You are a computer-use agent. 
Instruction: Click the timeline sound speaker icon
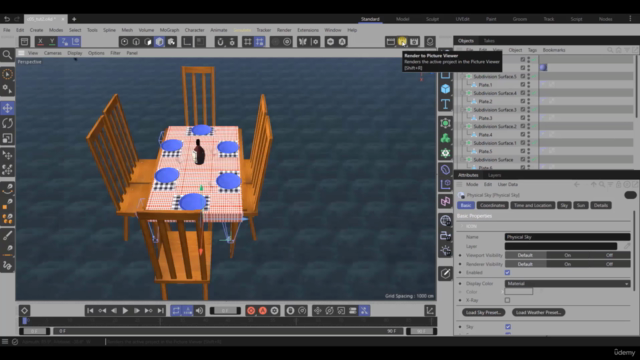199,311
